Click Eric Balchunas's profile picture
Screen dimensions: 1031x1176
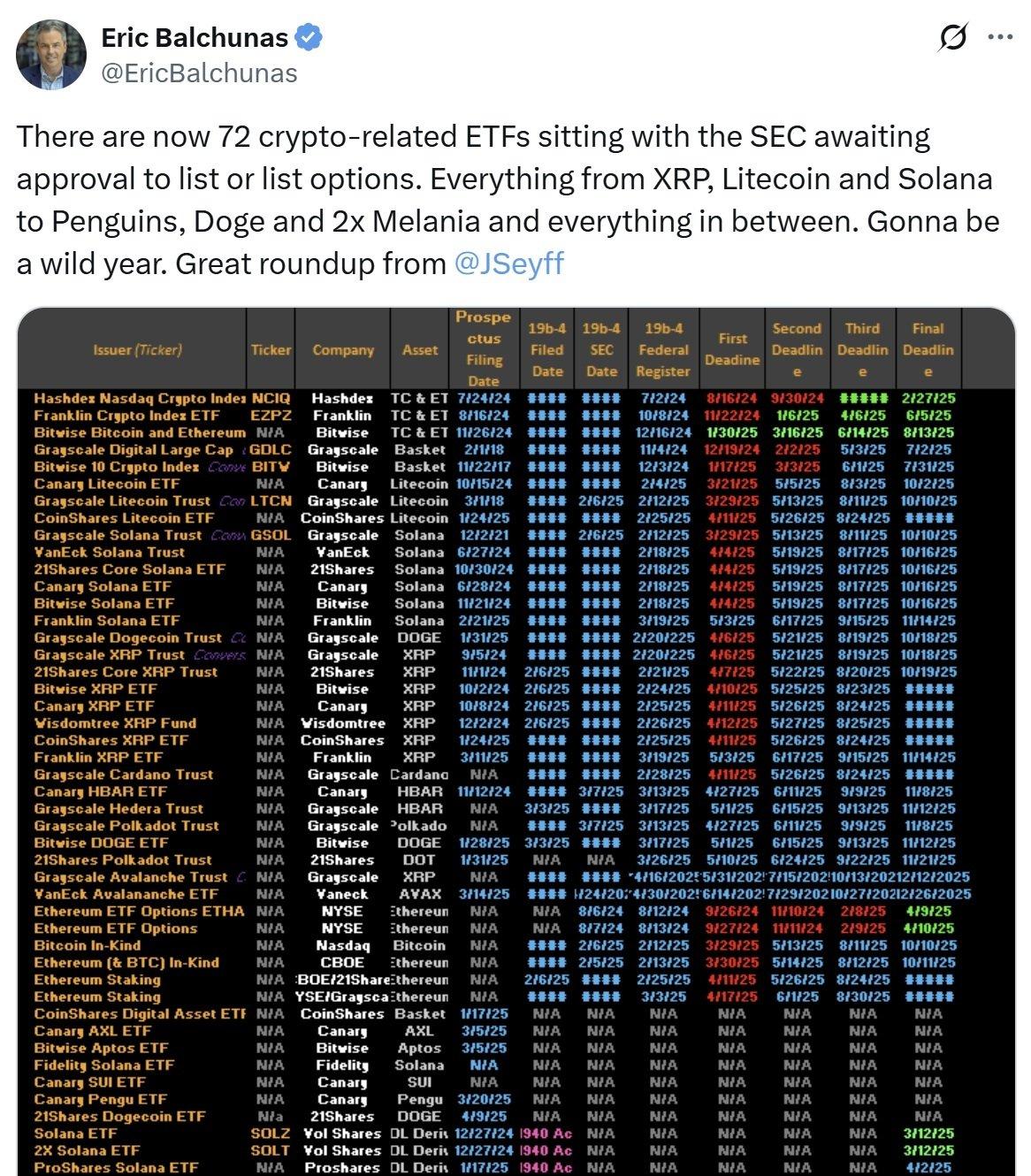[x=51, y=55]
